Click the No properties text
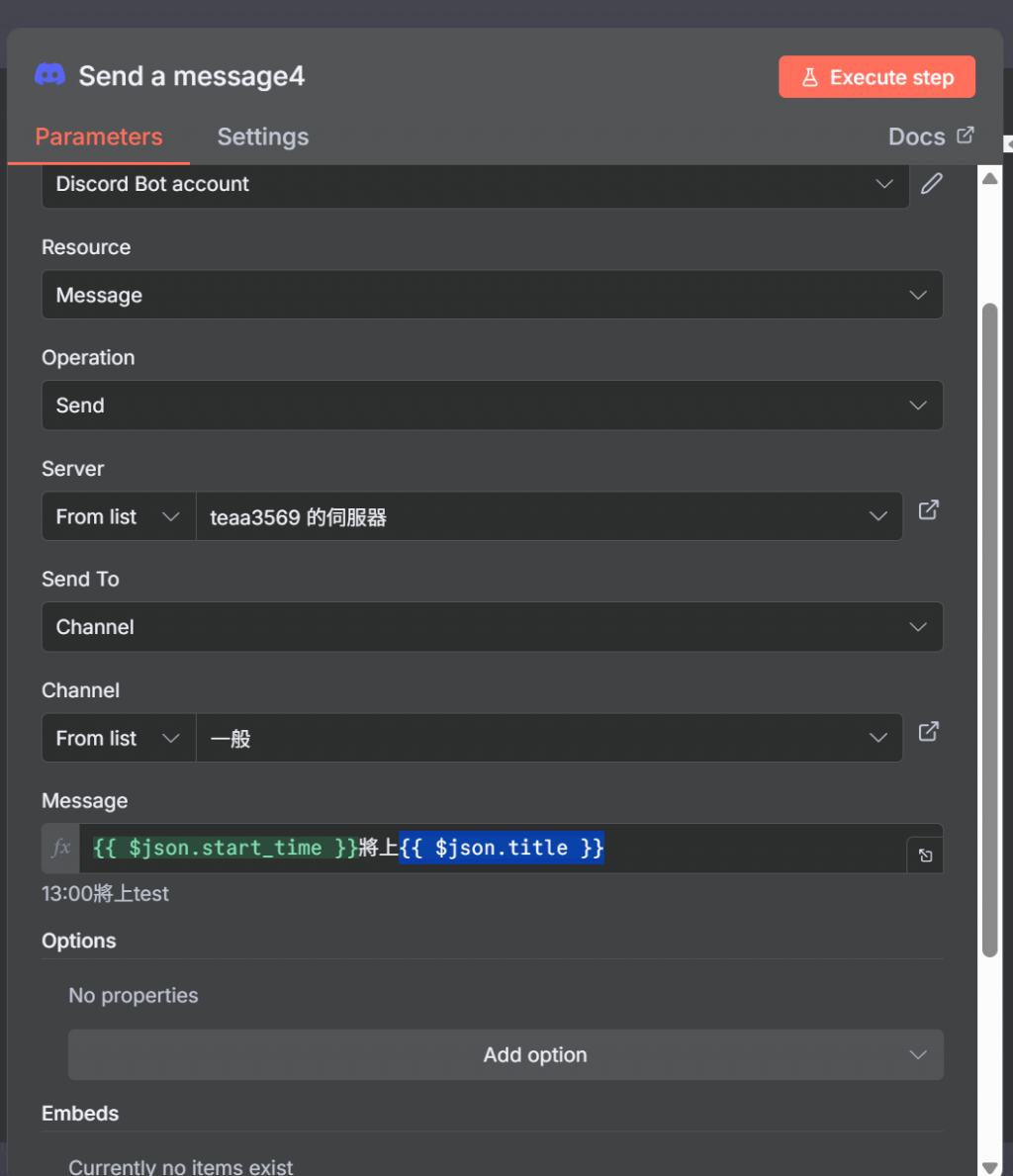 [134, 995]
